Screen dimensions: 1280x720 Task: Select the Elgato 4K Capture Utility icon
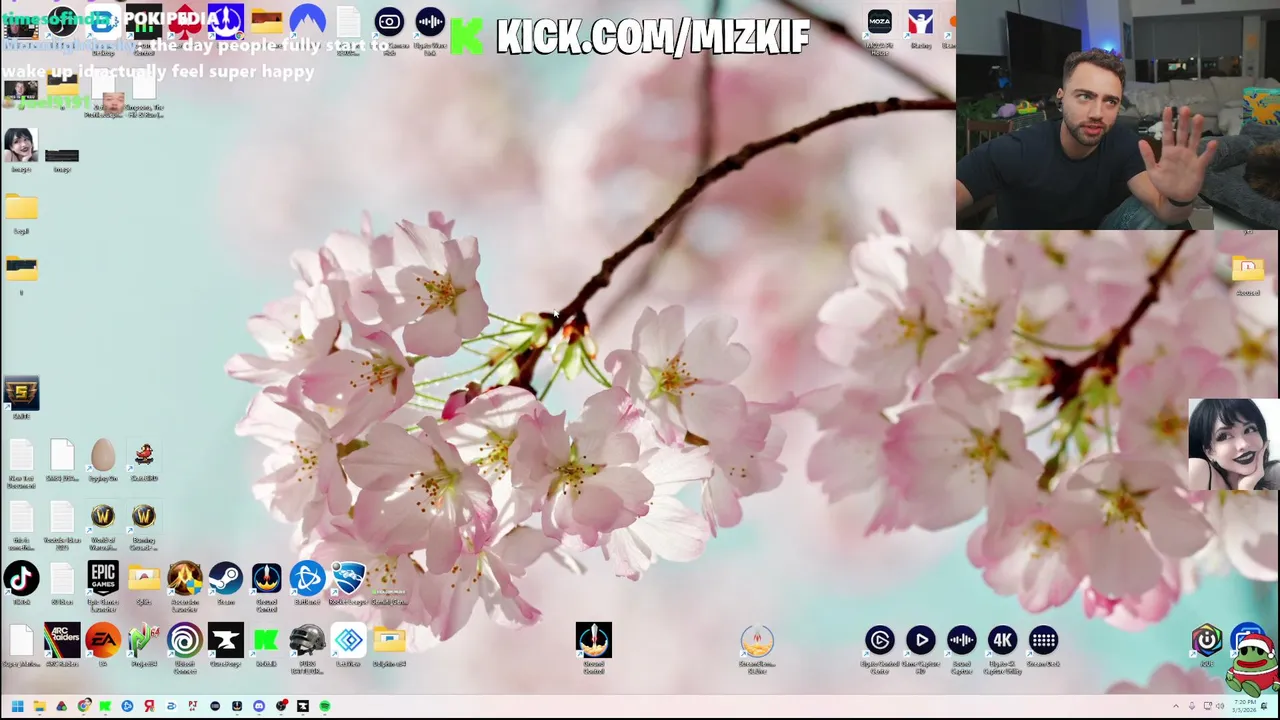pos(1002,641)
